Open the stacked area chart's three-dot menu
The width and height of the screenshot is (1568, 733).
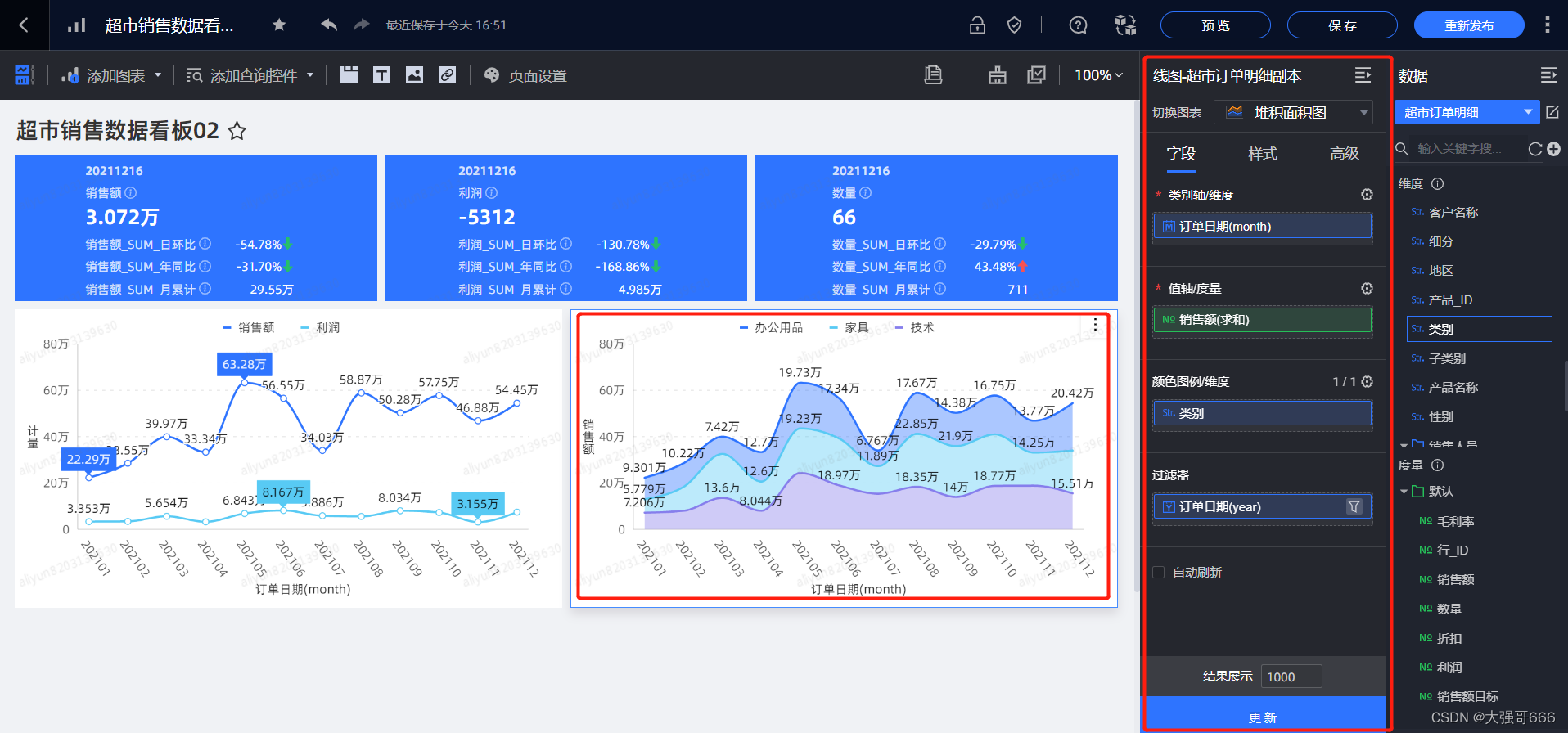point(1095,325)
